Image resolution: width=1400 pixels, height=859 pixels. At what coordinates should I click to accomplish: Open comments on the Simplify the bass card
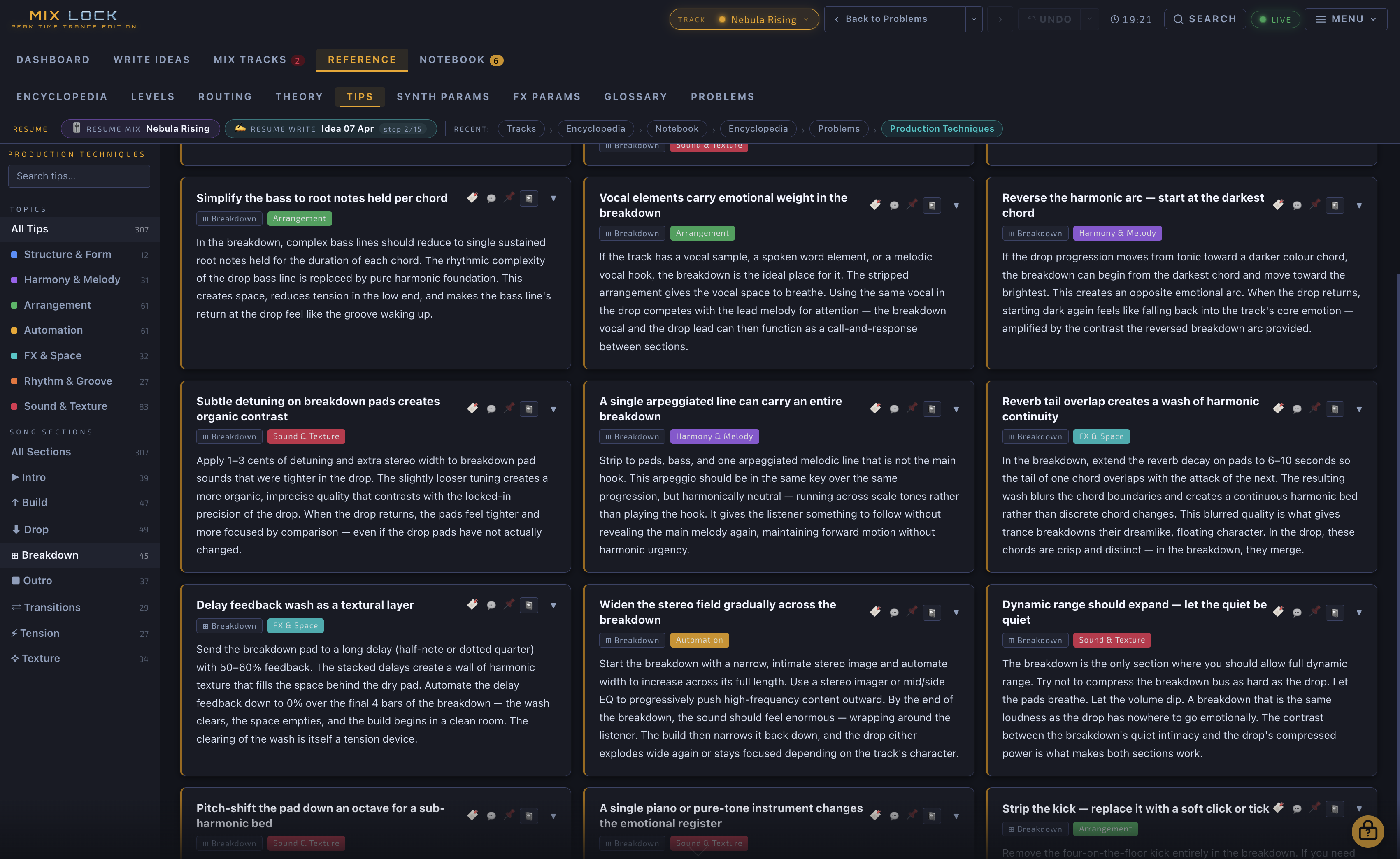click(491, 198)
